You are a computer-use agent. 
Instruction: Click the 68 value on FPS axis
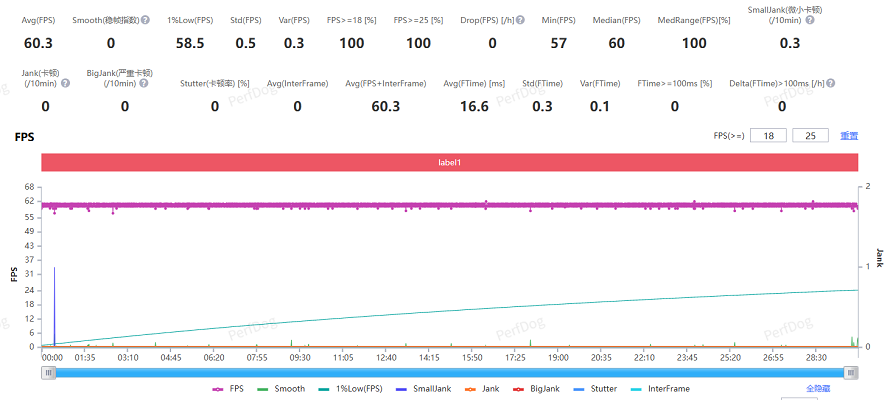point(30,187)
